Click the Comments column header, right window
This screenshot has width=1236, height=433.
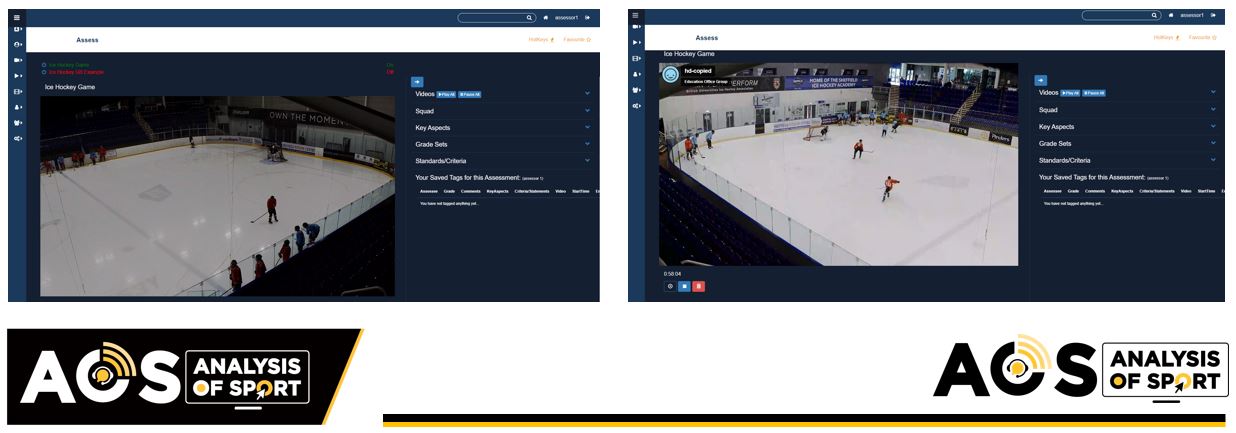click(x=1095, y=190)
